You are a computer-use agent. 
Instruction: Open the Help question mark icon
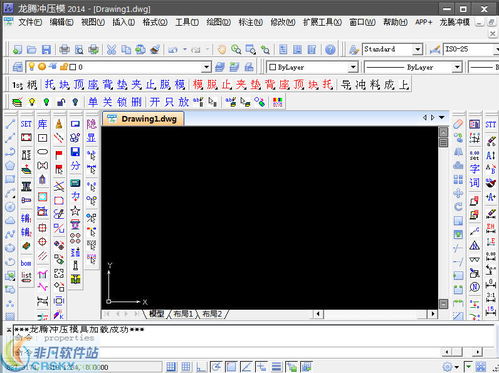[x=330, y=50]
